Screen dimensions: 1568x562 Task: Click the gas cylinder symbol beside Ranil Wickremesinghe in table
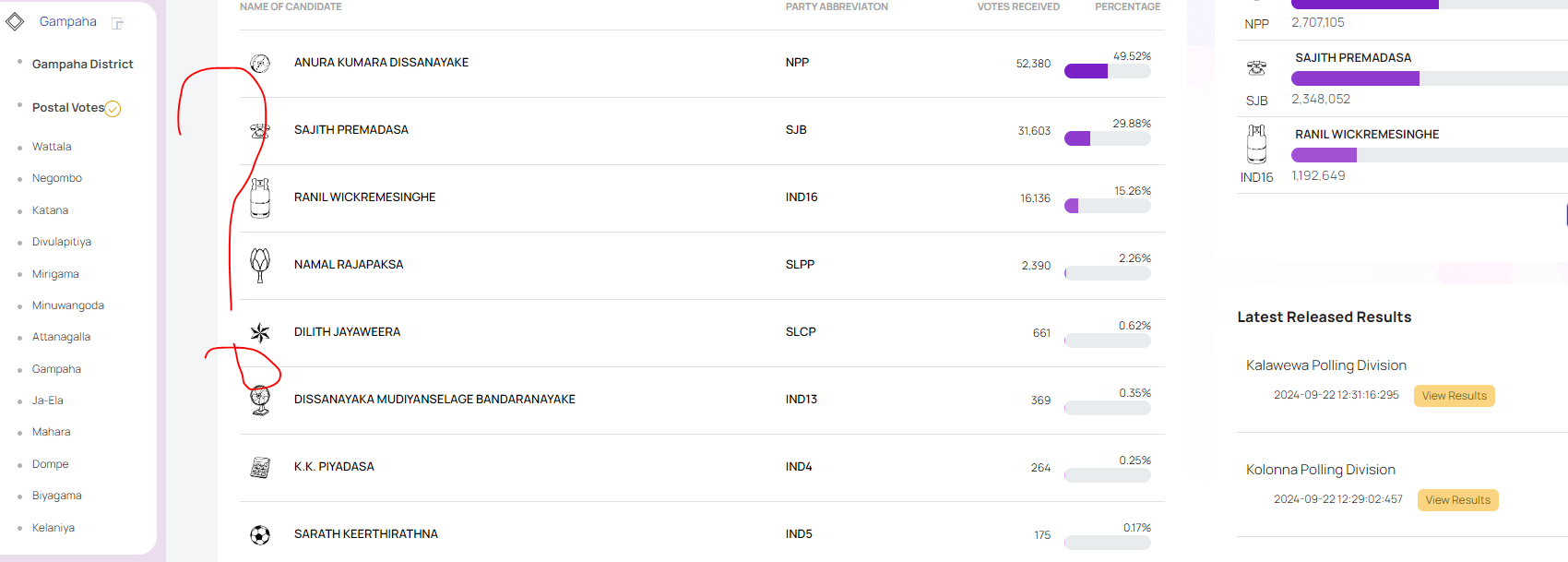260,197
